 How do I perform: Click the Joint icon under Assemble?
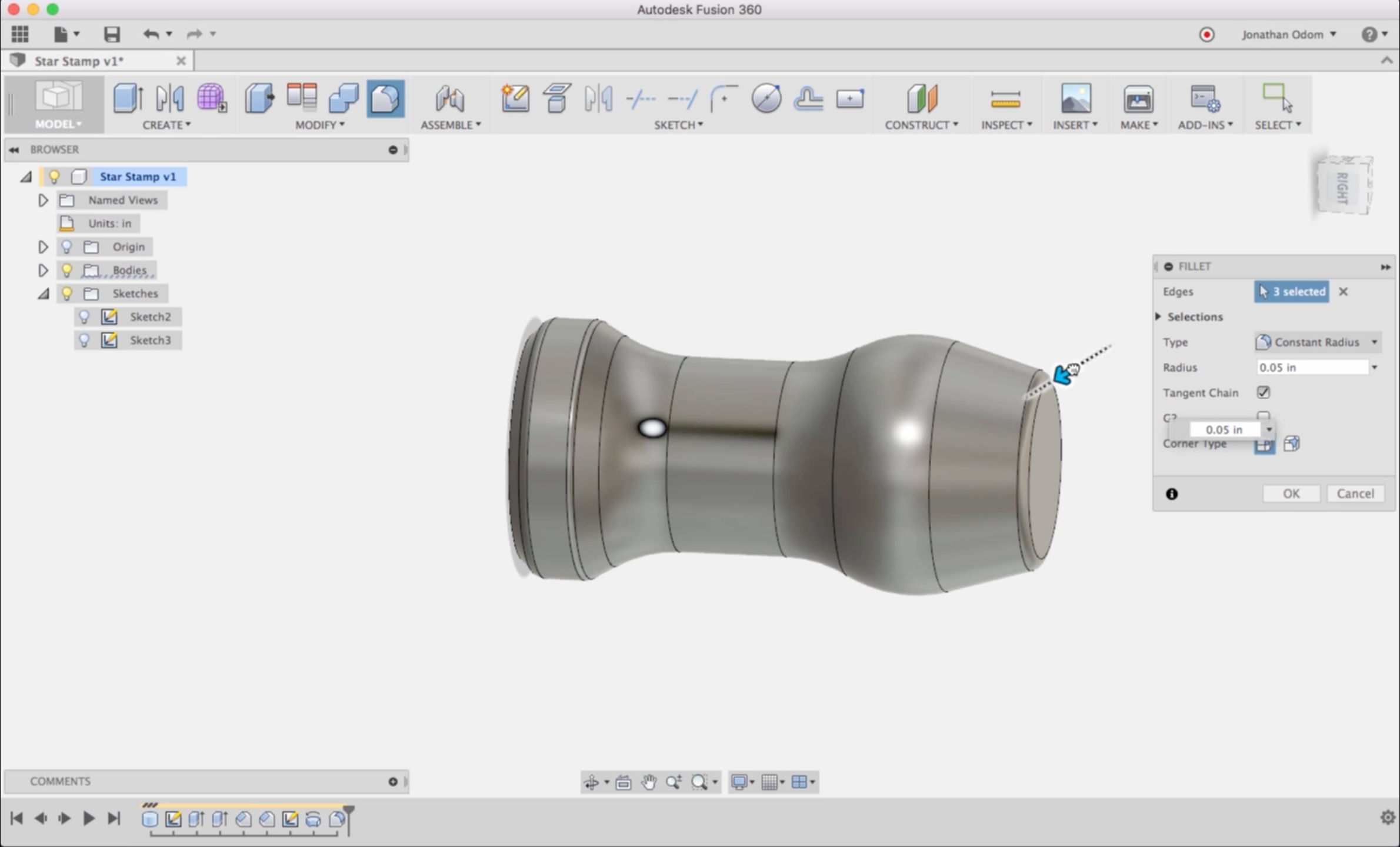tap(450, 98)
